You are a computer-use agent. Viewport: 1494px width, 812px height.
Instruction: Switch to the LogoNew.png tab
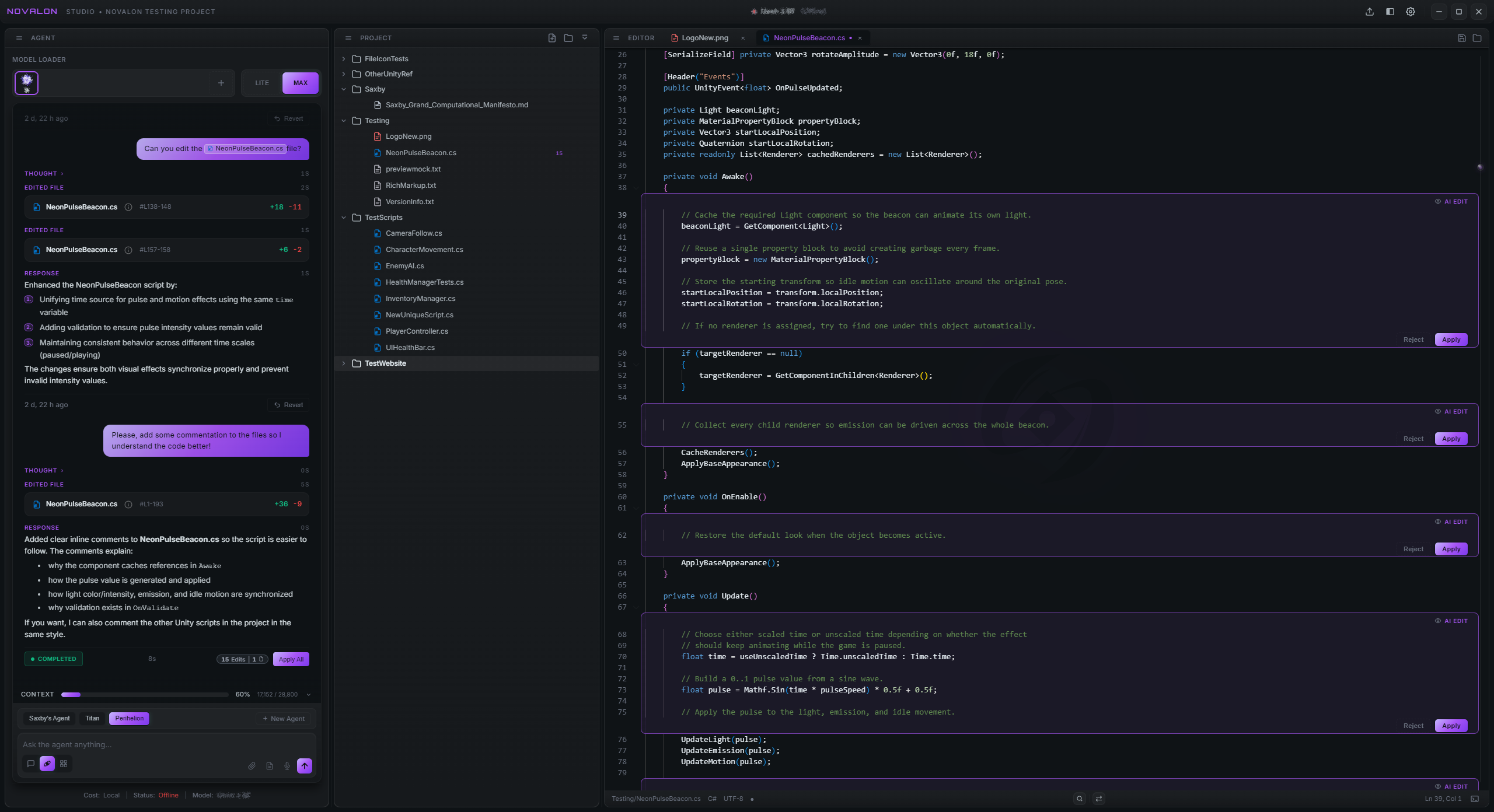click(x=704, y=38)
